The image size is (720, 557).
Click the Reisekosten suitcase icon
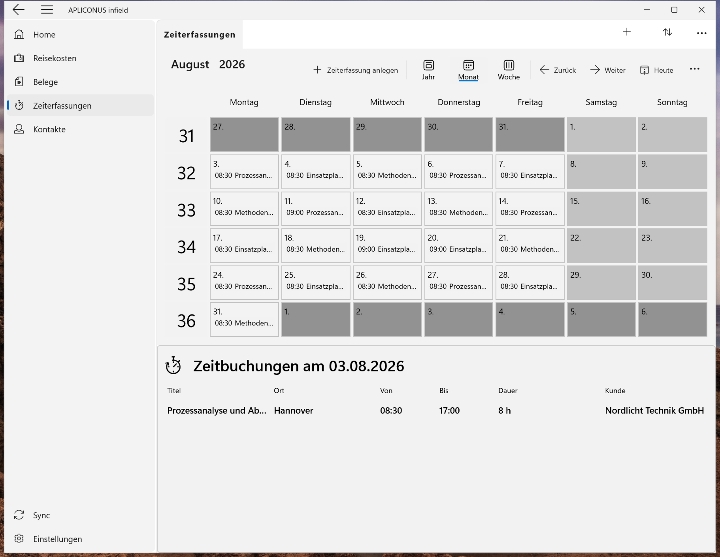[19, 58]
